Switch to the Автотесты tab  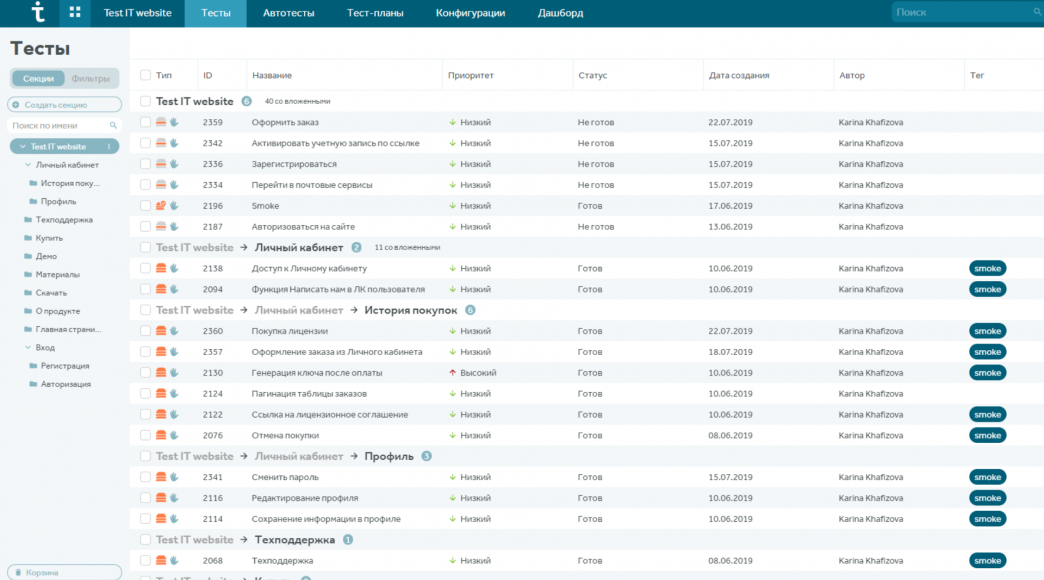pos(288,13)
